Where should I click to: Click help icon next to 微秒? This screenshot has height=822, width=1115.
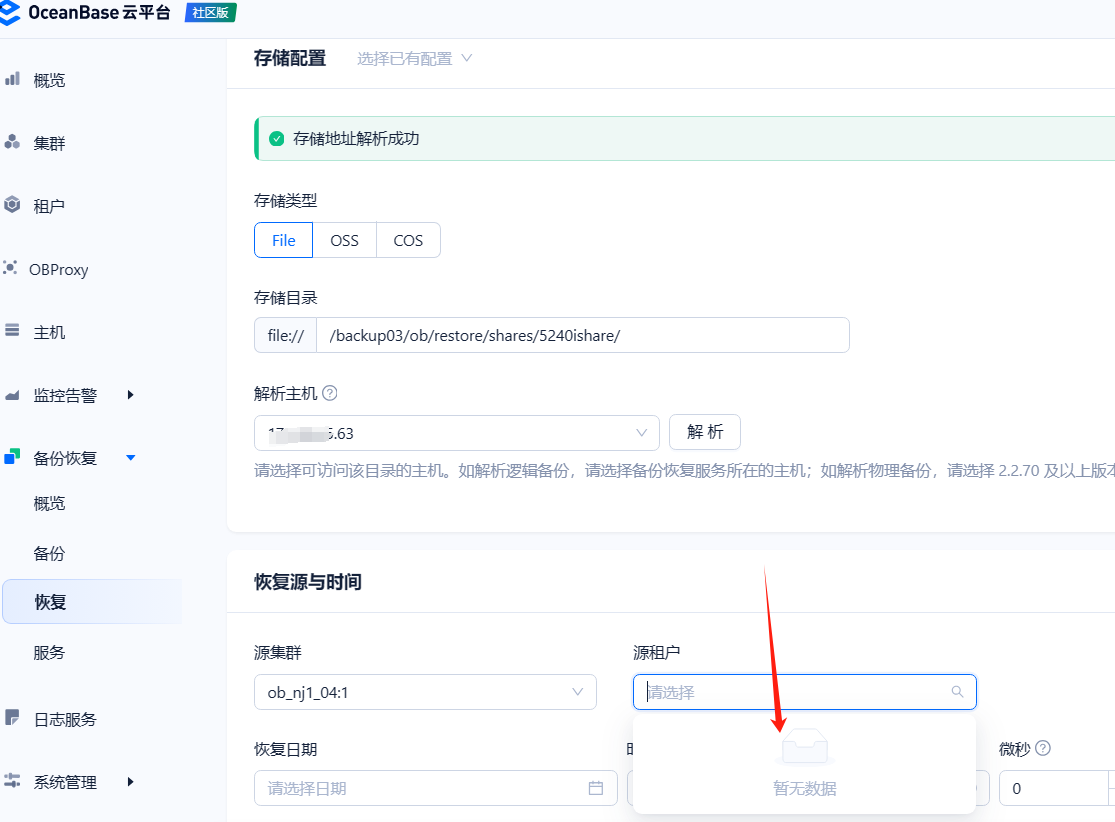(x=1042, y=748)
